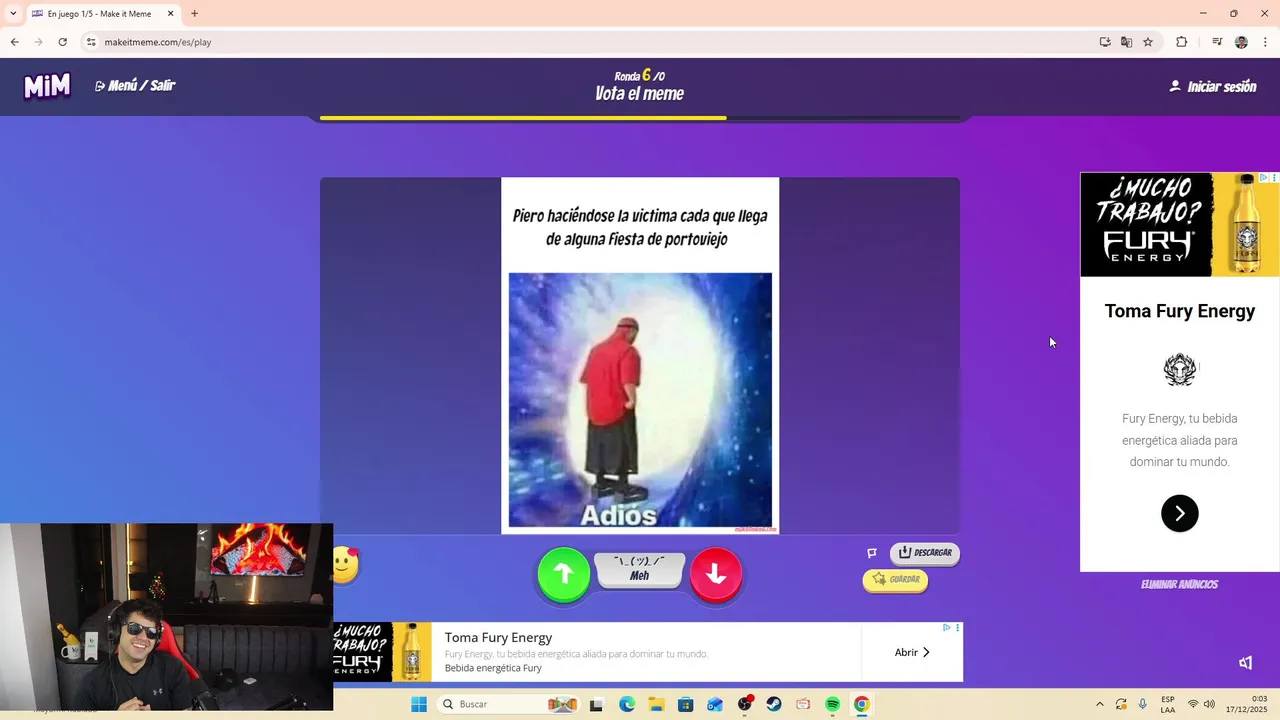This screenshot has height=720, width=1280.
Task: Downvote the meme with red arrow
Action: (x=716, y=574)
